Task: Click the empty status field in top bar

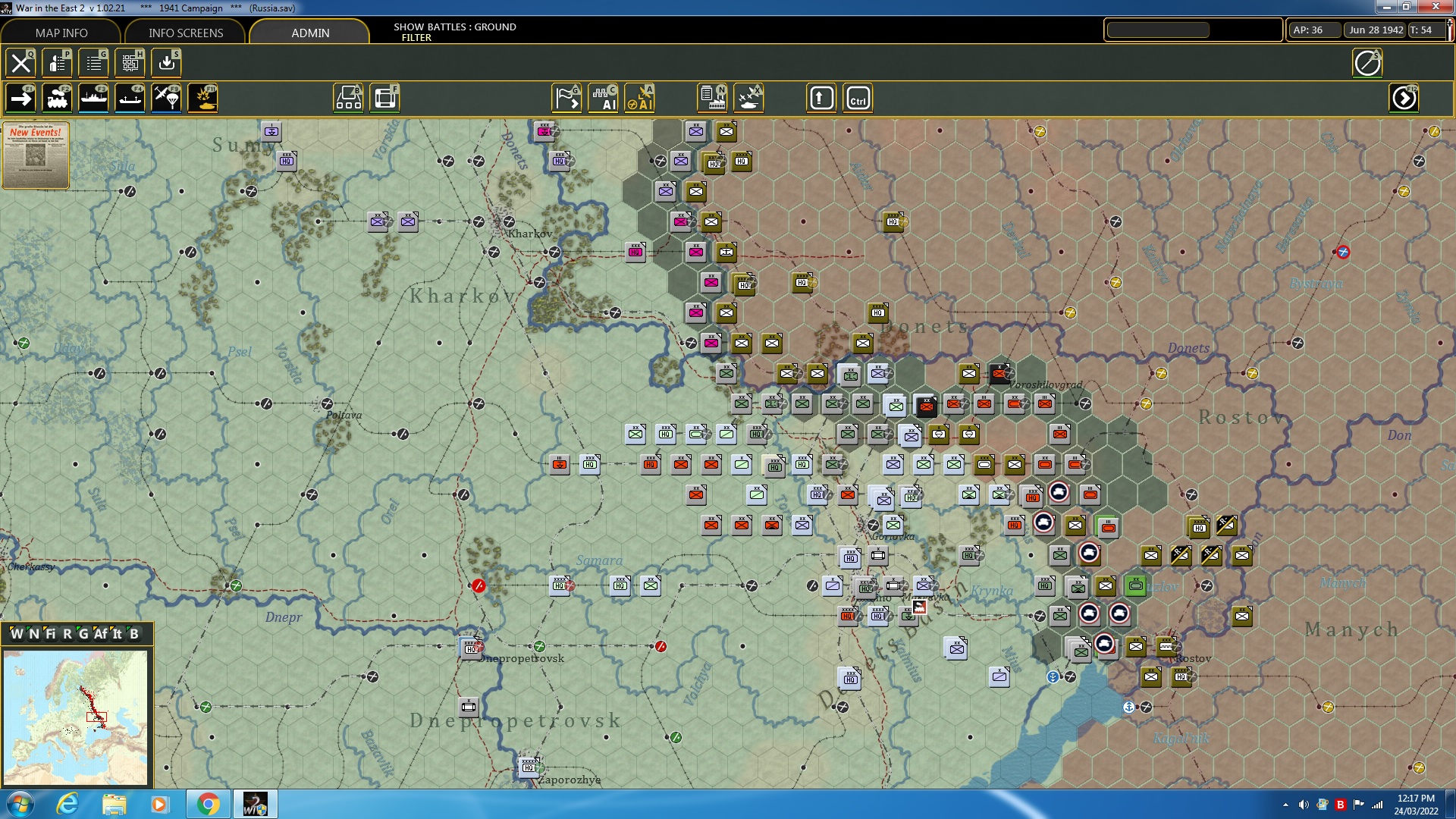Action: coord(1158,30)
